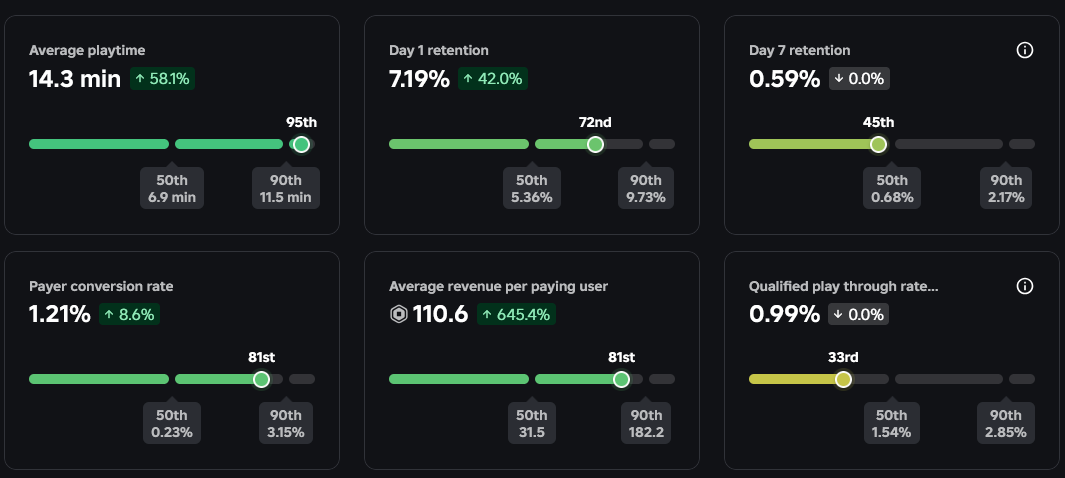This screenshot has width=1065, height=478.
Task: Click the 50th 6.9 min benchmark label
Action: click(x=172, y=189)
